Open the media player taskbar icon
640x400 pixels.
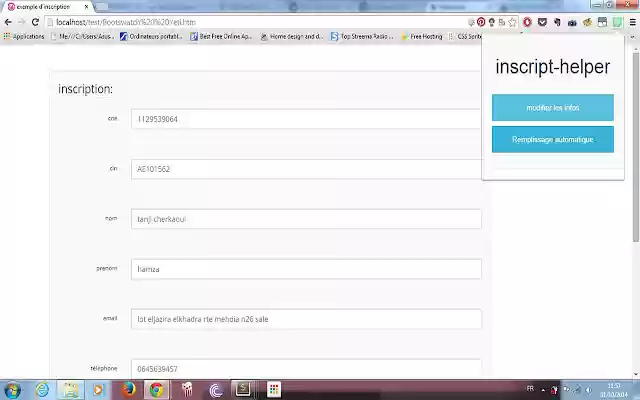tap(98, 390)
